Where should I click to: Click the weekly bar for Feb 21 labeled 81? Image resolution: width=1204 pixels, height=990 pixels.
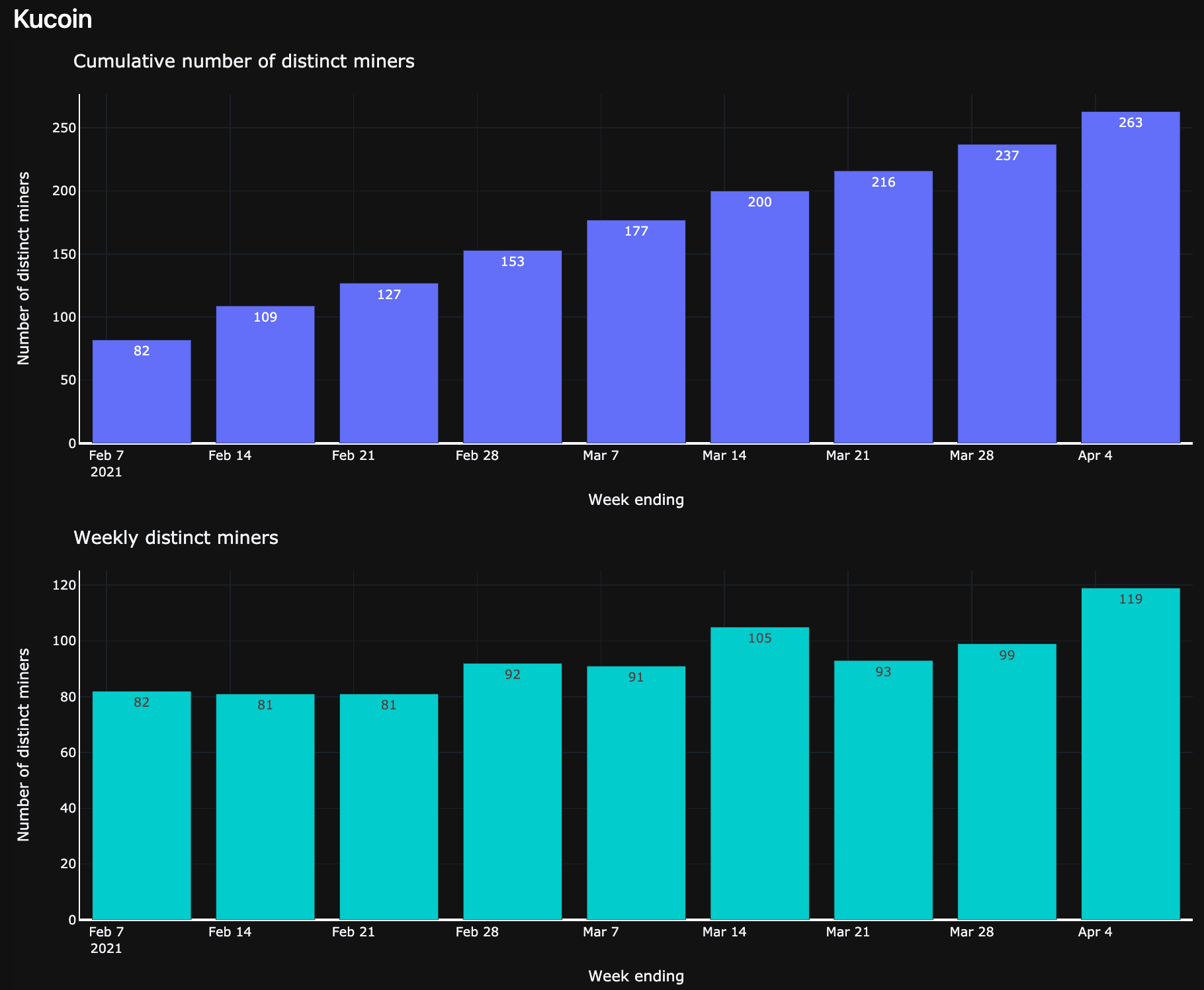click(x=389, y=807)
